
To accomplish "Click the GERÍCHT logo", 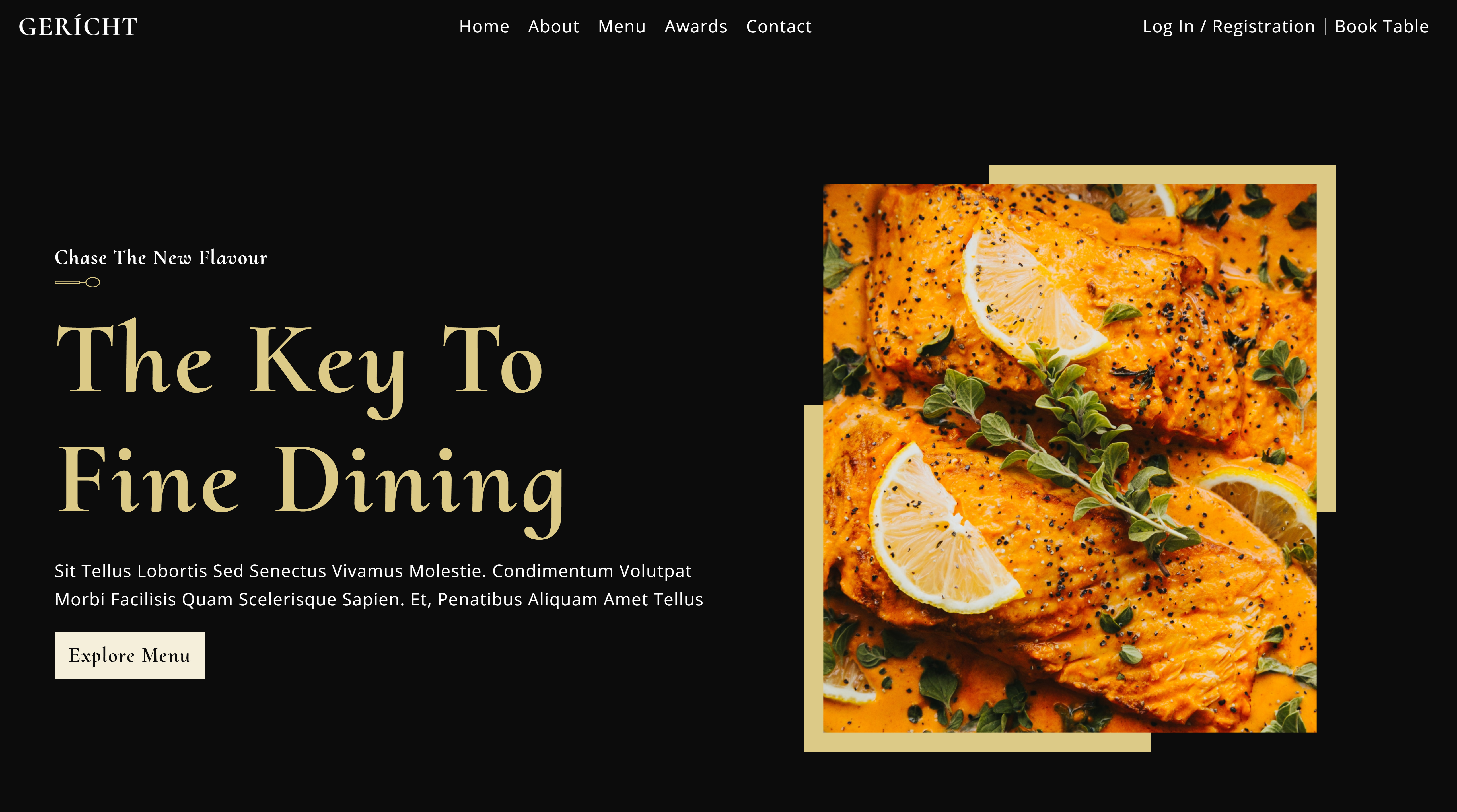I will (78, 26).
